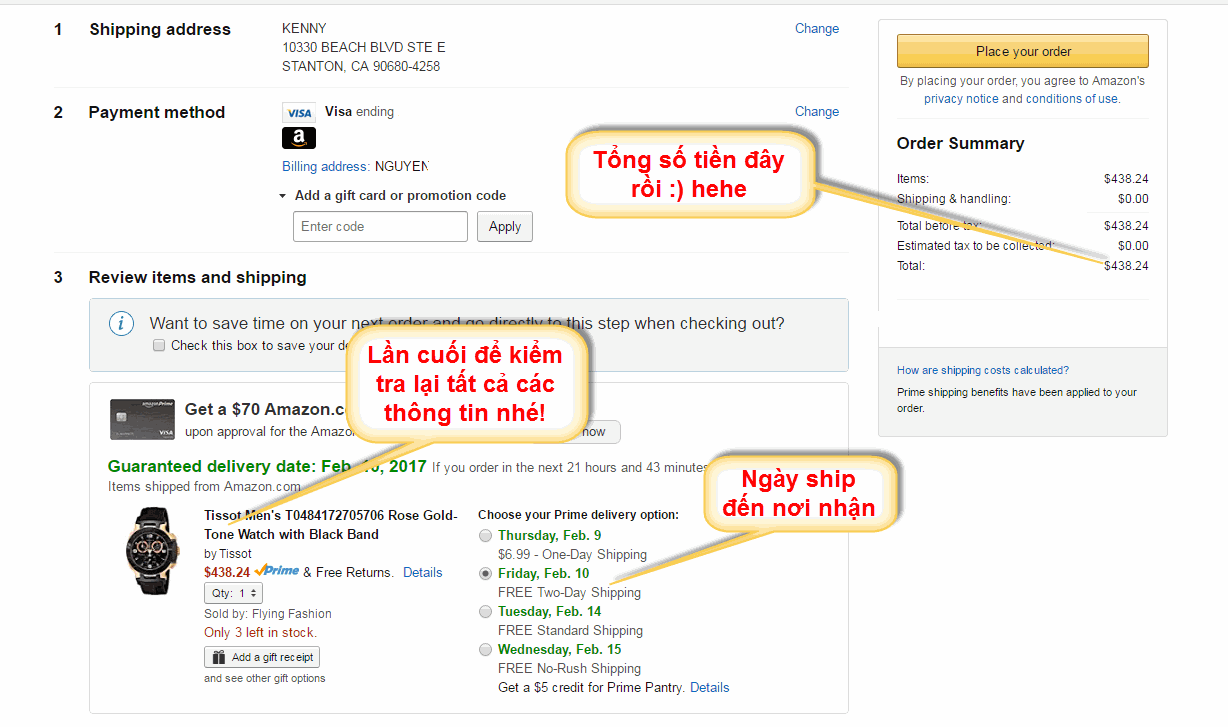Click the black Amazon card icon

[x=298, y=138]
